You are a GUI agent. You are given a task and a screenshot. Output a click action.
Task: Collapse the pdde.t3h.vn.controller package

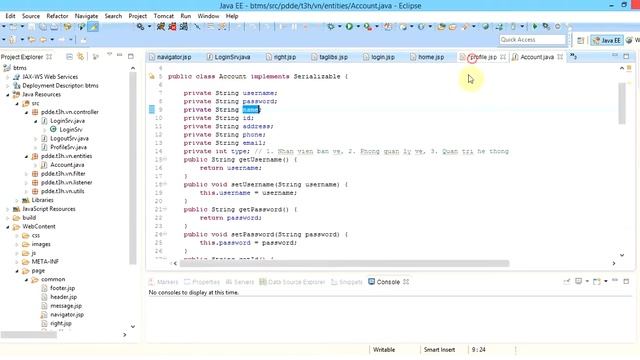coord(27,112)
